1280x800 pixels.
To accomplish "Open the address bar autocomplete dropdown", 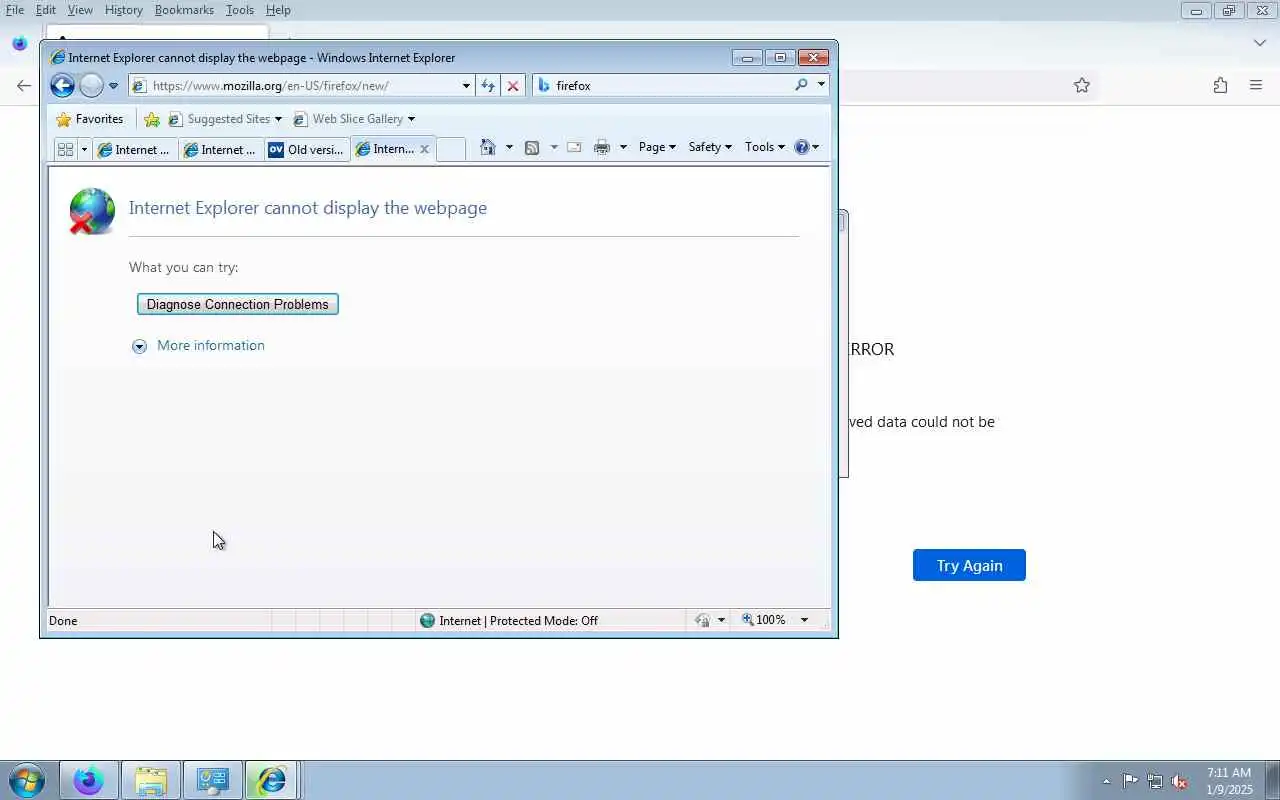I will pyautogui.click(x=466, y=86).
